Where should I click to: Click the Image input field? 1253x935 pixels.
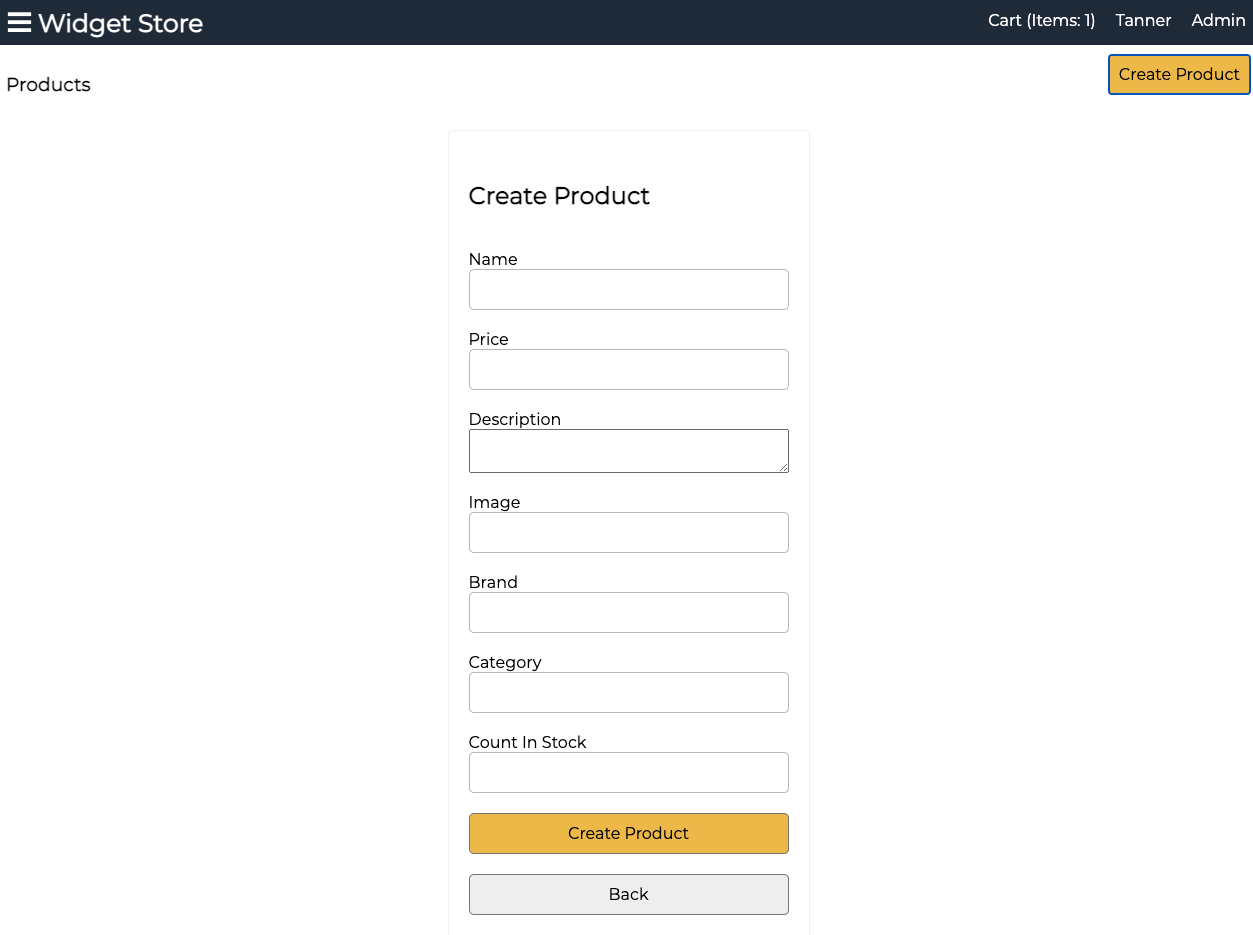[x=628, y=532]
